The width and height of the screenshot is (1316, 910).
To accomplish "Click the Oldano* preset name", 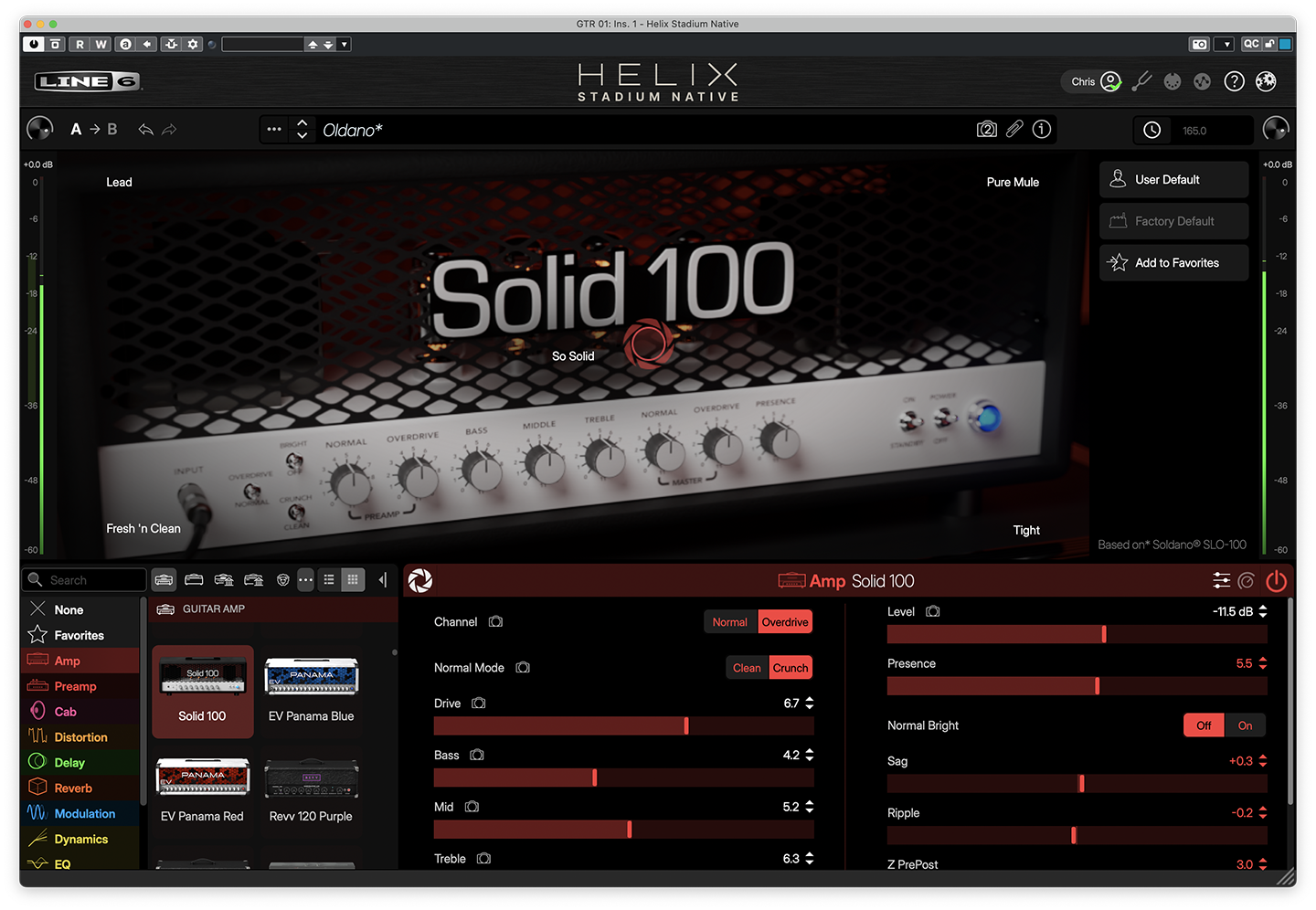I will point(353,130).
